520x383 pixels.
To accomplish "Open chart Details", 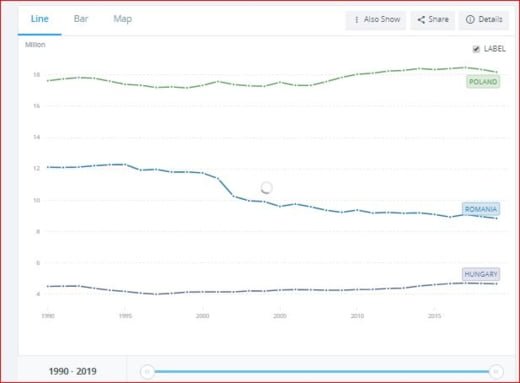I will [x=484, y=20].
